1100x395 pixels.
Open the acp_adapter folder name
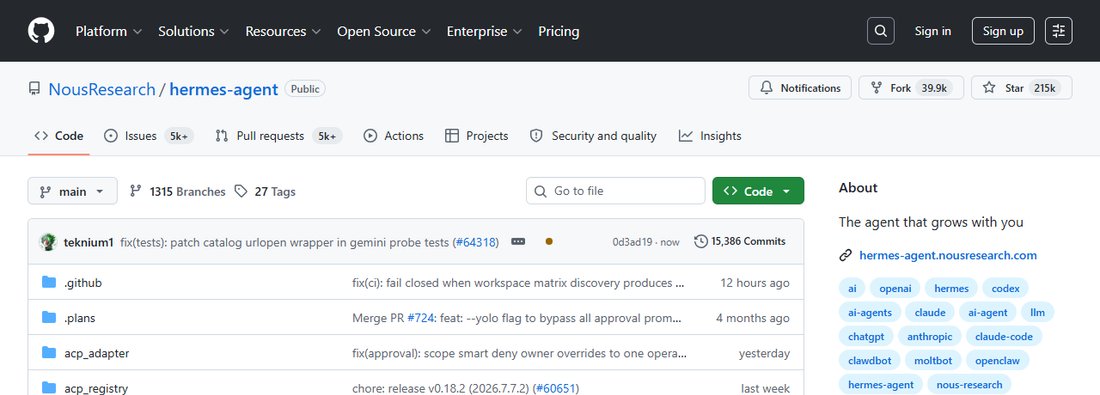click(97, 353)
